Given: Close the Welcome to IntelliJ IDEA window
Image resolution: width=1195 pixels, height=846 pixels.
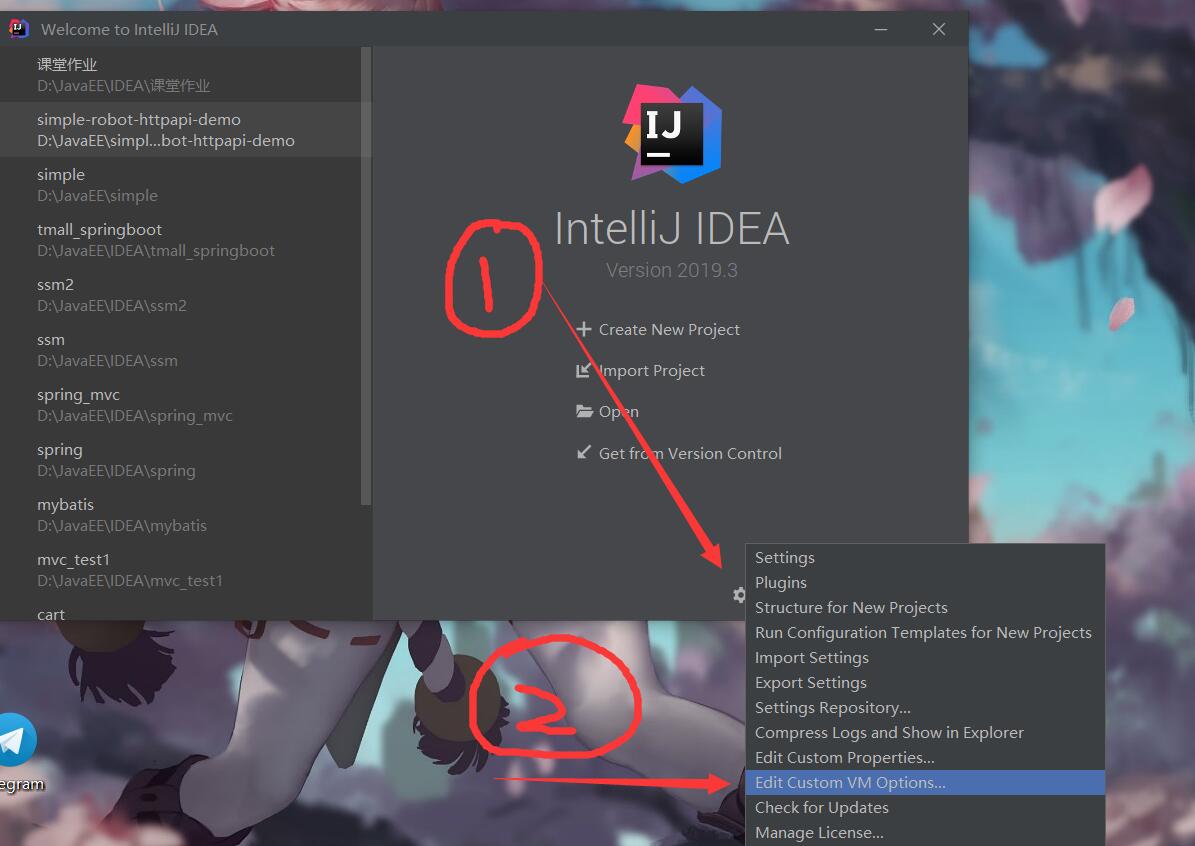Looking at the screenshot, I should pos(939,29).
